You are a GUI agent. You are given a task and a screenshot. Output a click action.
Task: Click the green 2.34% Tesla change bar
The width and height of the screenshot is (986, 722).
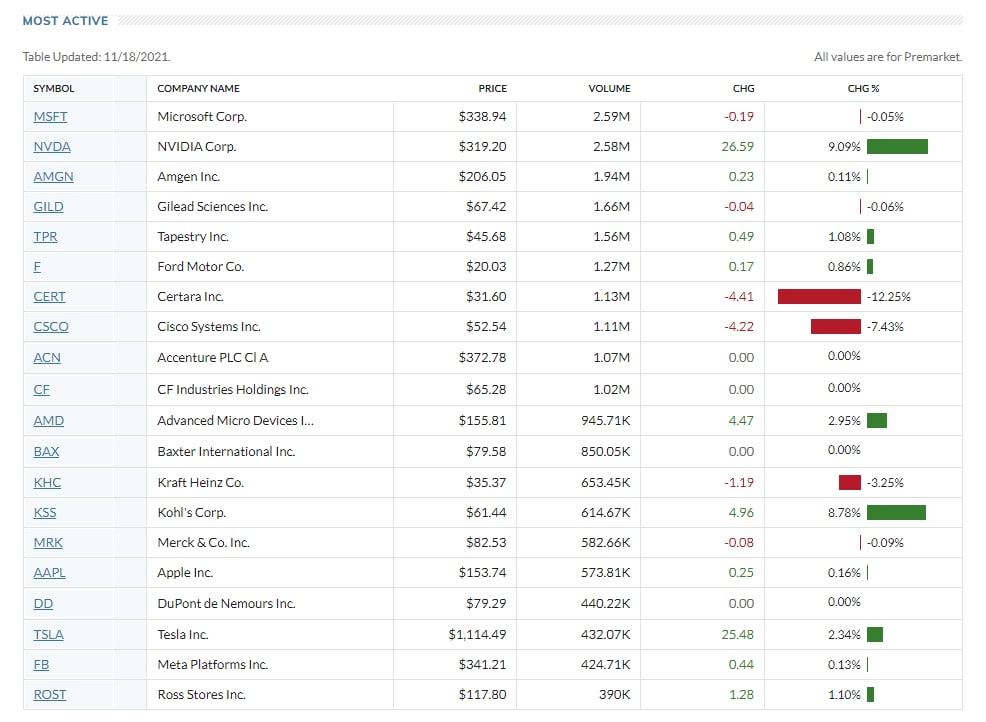pos(875,635)
